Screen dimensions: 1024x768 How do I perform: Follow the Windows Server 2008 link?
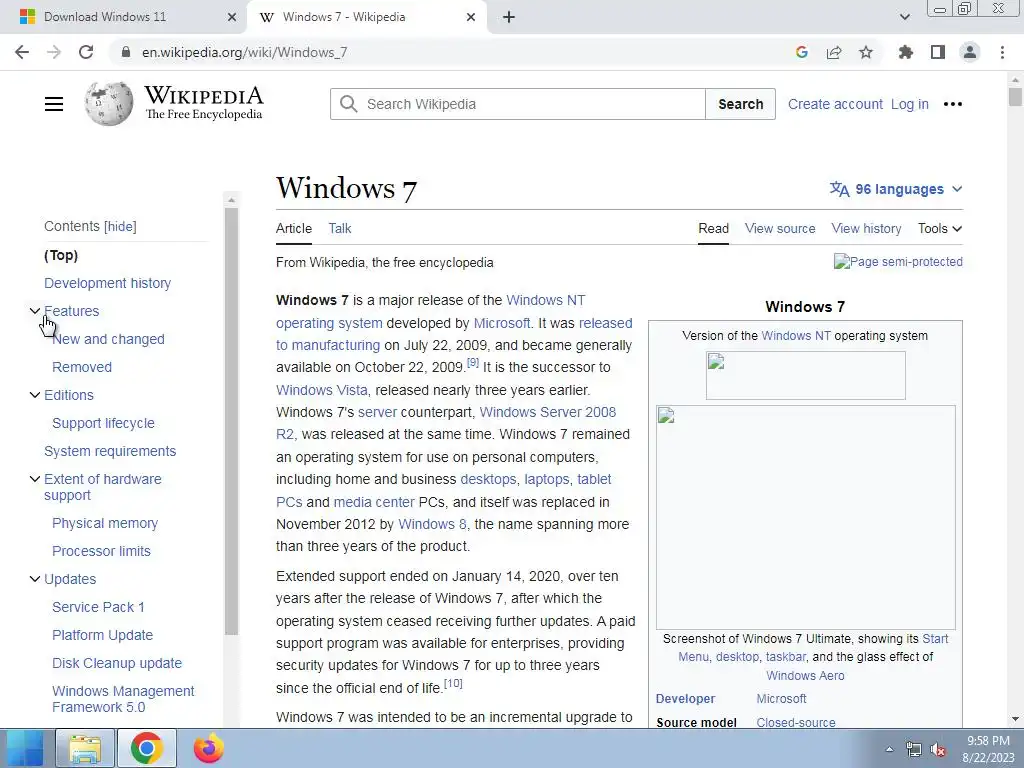click(547, 412)
